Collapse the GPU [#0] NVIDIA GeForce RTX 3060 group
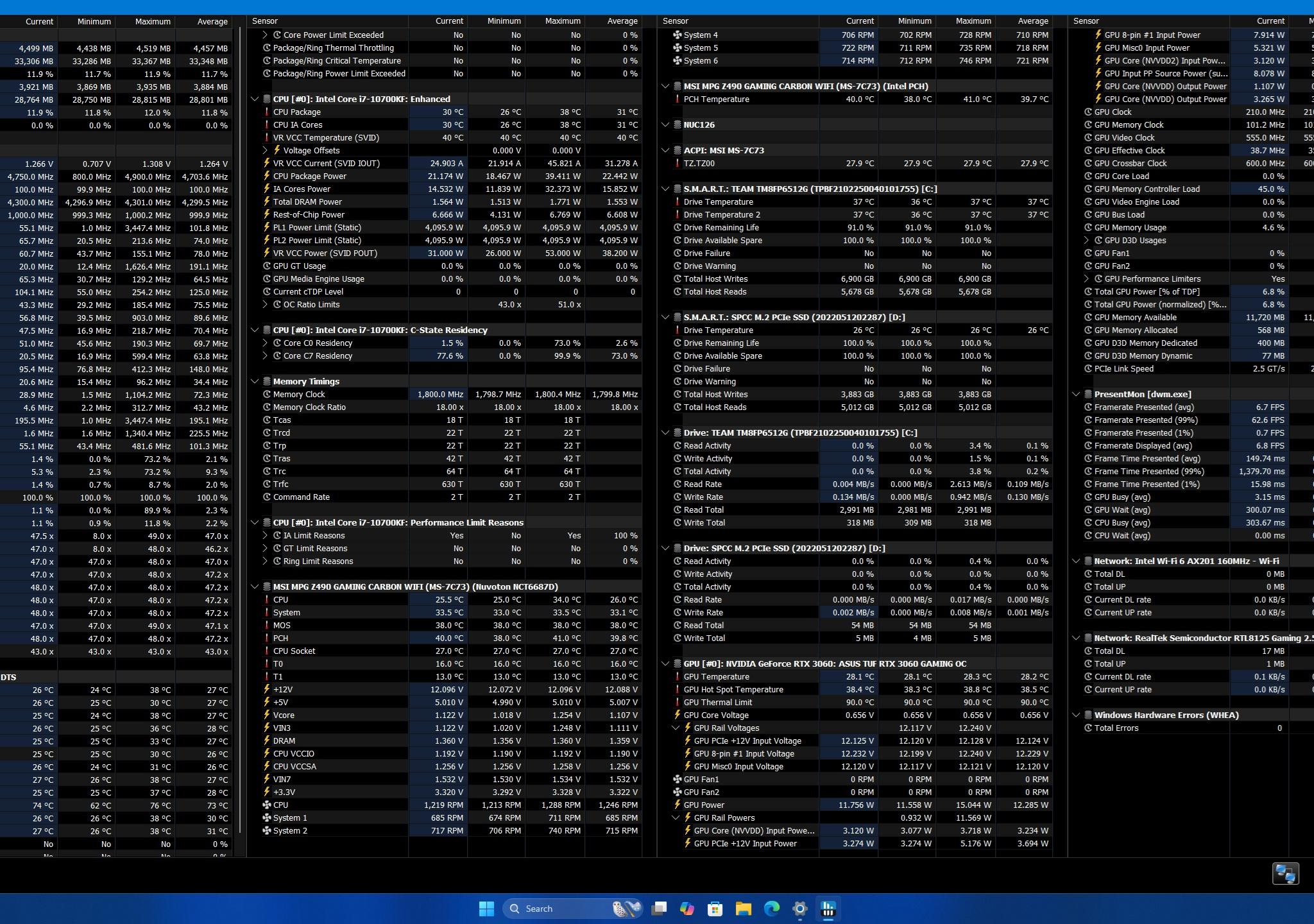 (x=665, y=663)
